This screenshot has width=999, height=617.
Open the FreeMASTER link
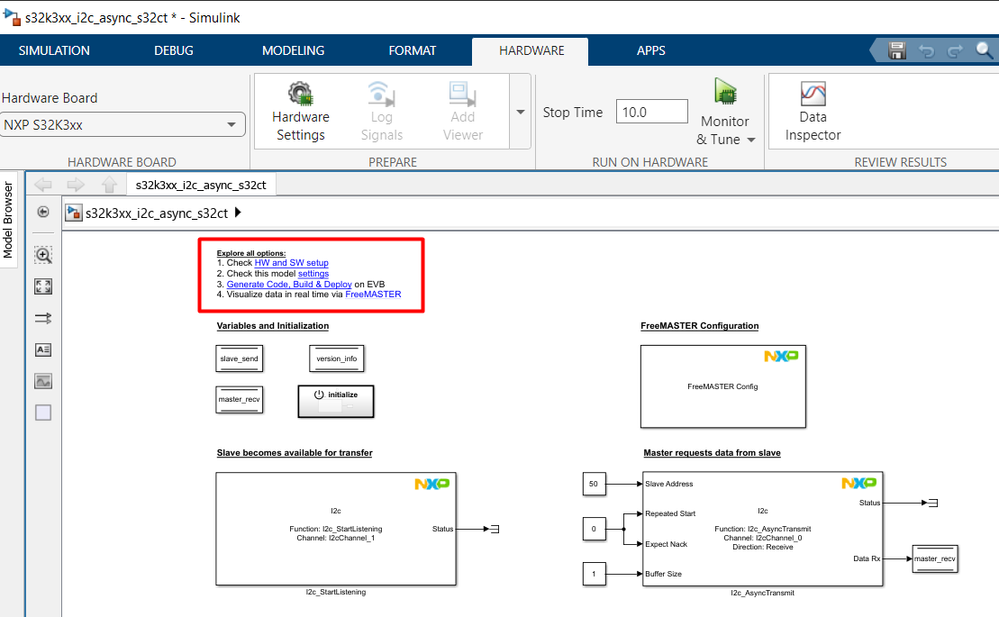[x=373, y=294]
